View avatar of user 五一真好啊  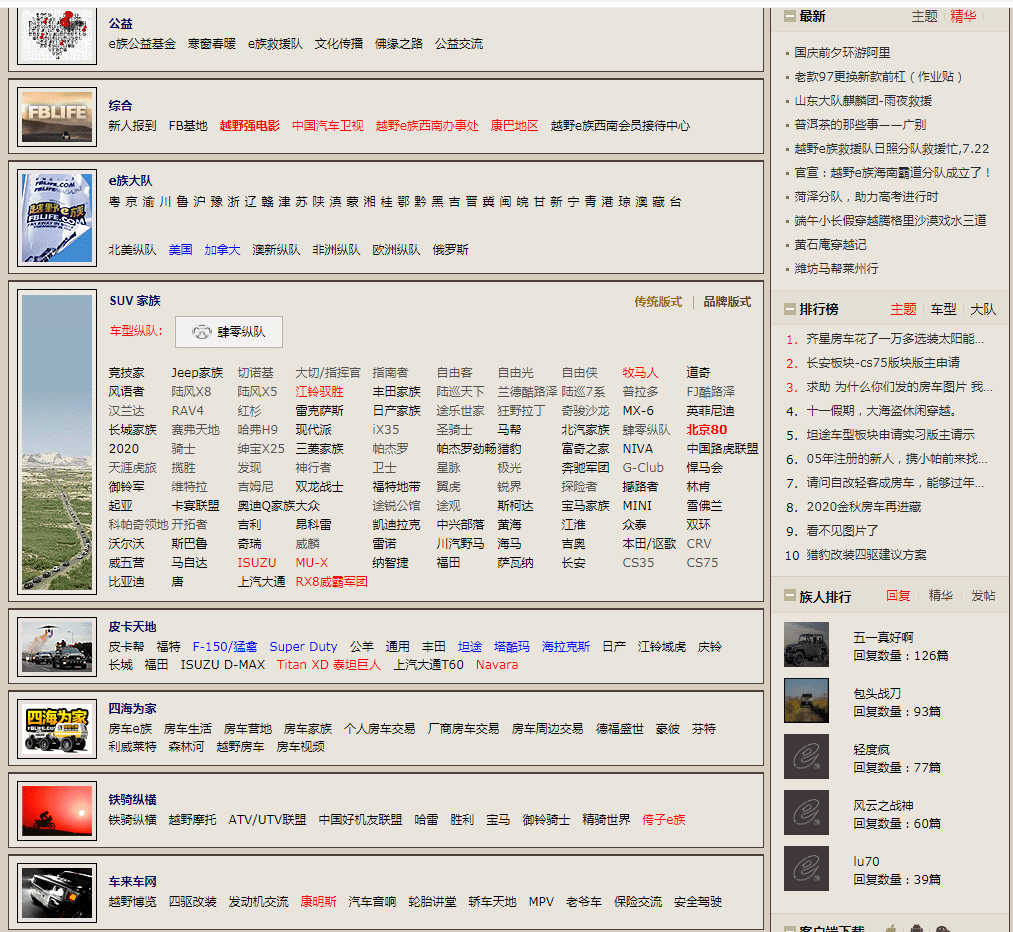coord(806,644)
